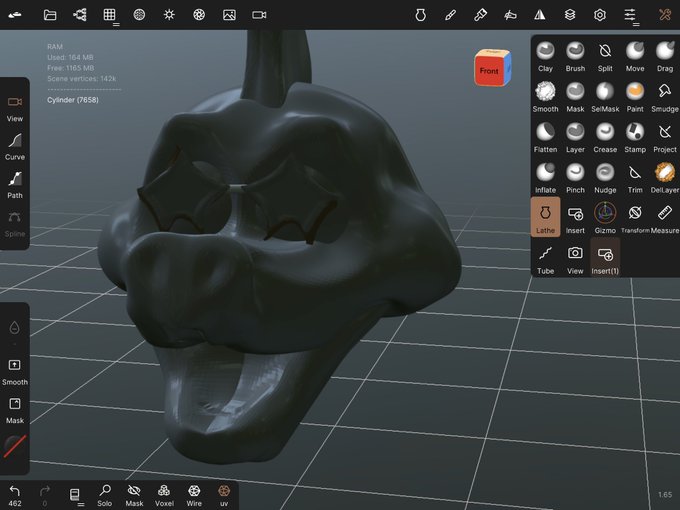Viewport: 680px width, 510px height.
Task: Open the settings gear menu
Action: tap(600, 15)
